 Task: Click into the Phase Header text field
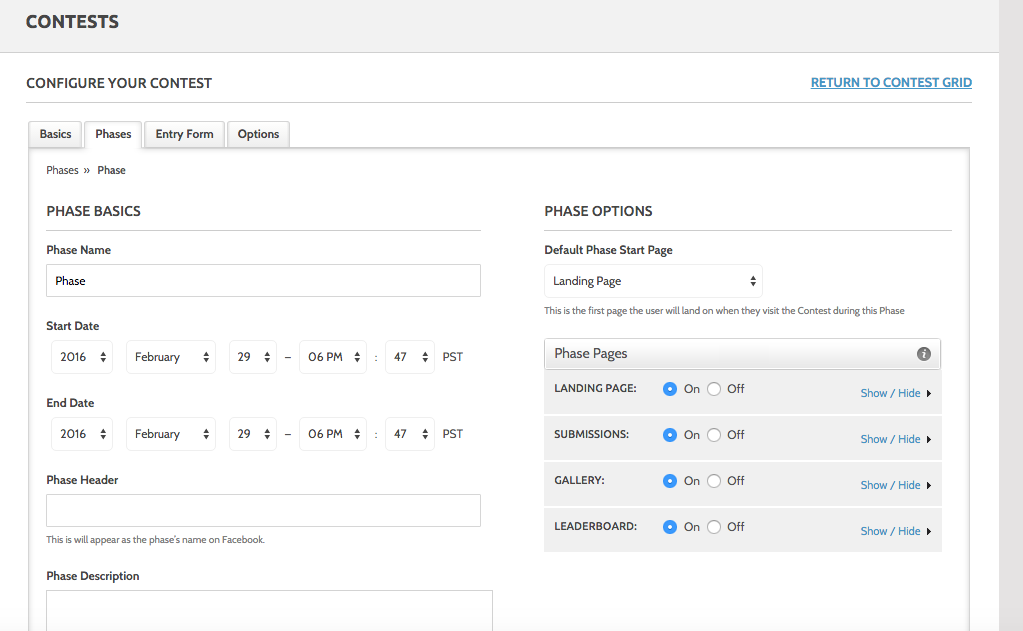263,510
